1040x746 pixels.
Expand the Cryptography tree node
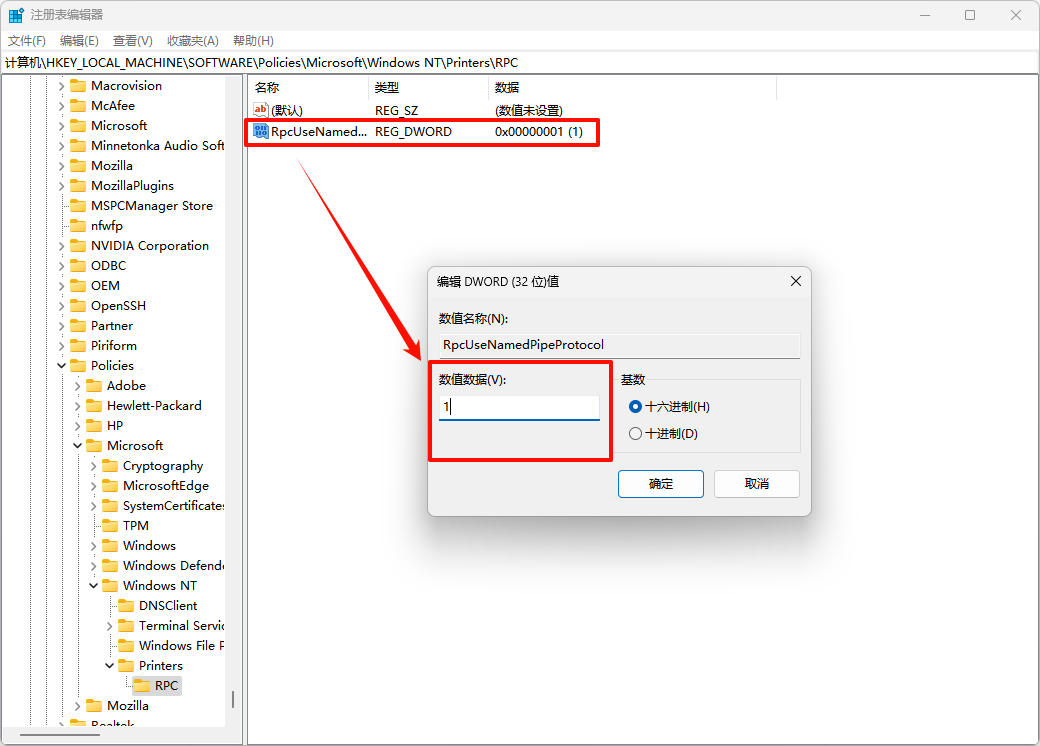coord(94,466)
